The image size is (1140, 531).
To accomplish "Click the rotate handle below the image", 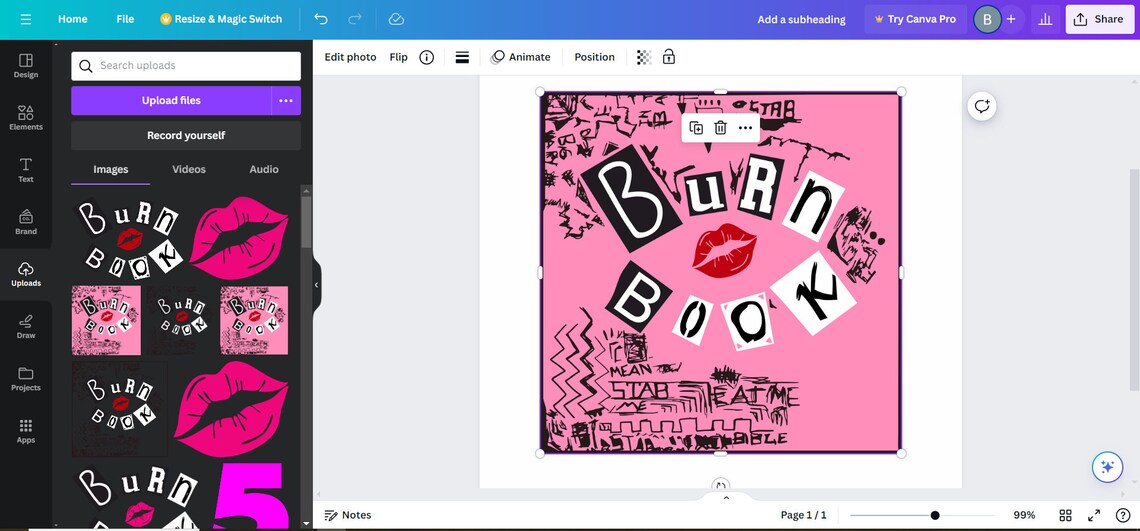I will pos(720,485).
